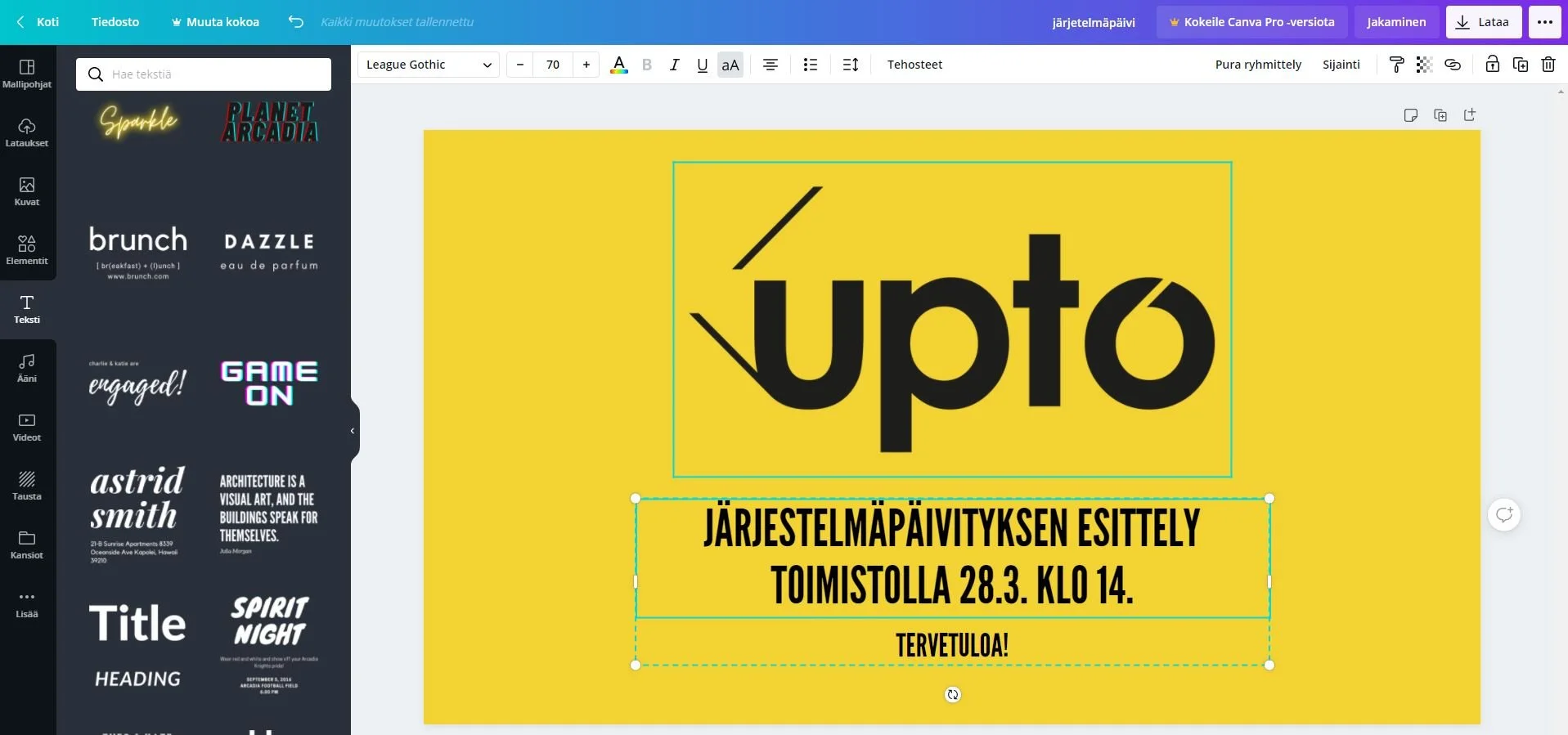1568x735 pixels.
Task: Open line spacing options
Action: pyautogui.click(x=851, y=65)
